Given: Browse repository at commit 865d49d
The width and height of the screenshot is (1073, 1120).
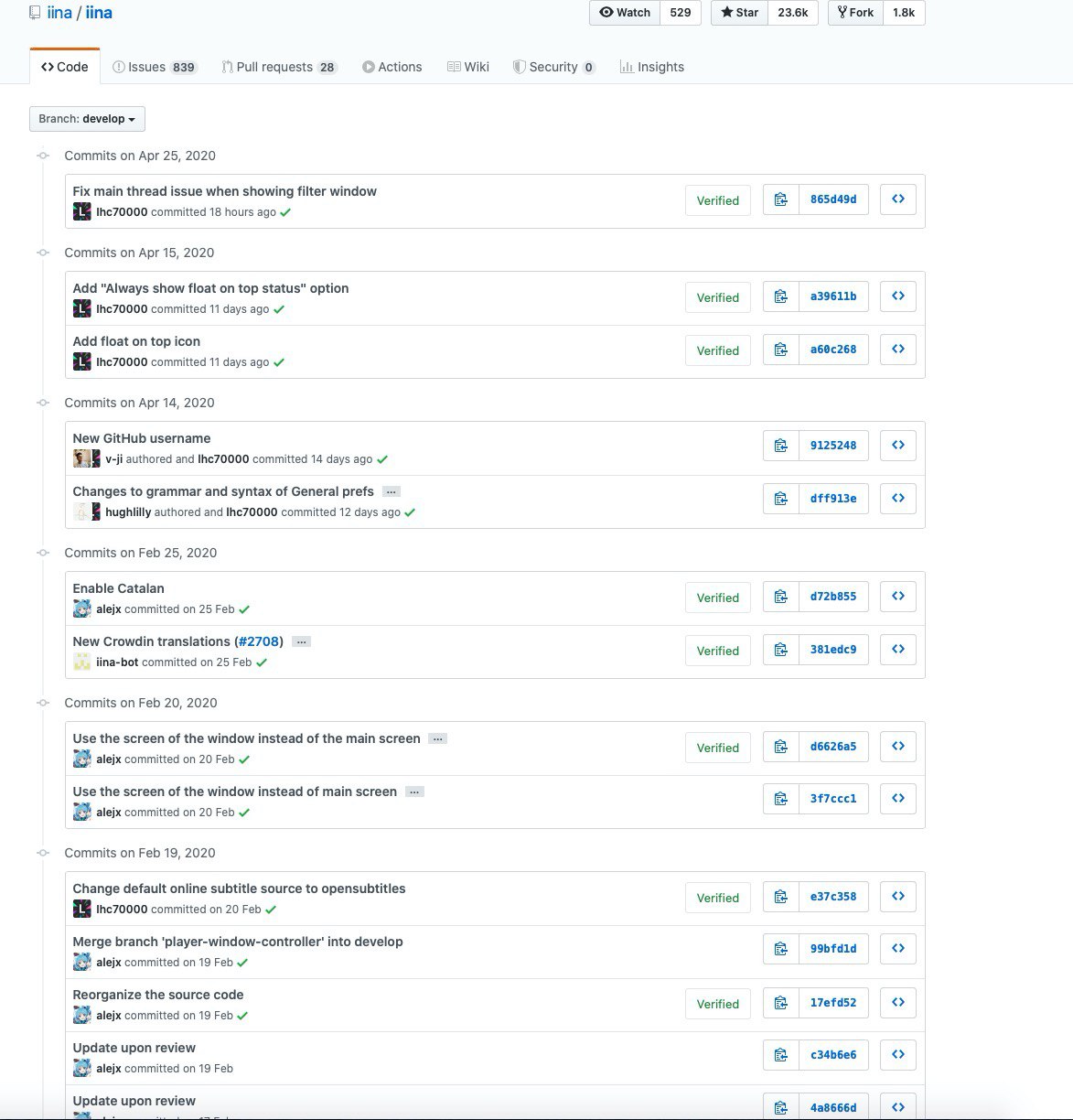Looking at the screenshot, I should [x=898, y=199].
